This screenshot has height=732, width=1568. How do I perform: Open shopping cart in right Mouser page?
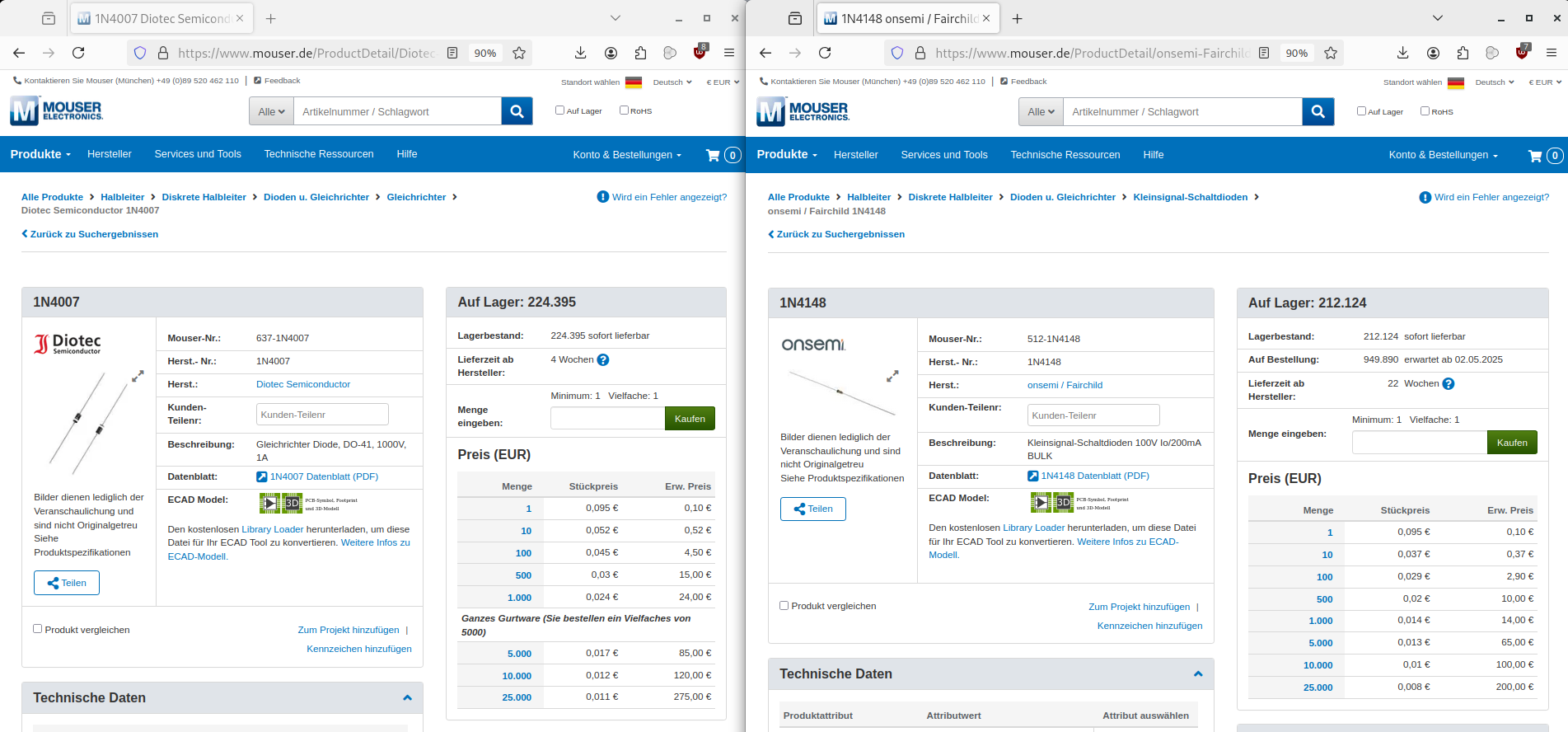point(1545,155)
